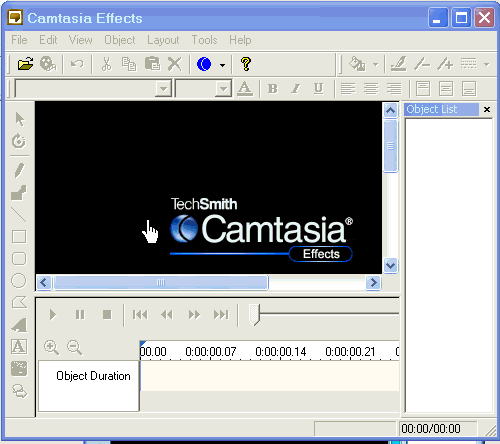Jump to the beginning of video
Viewport: 500px width, 444px height.
click(x=140, y=315)
